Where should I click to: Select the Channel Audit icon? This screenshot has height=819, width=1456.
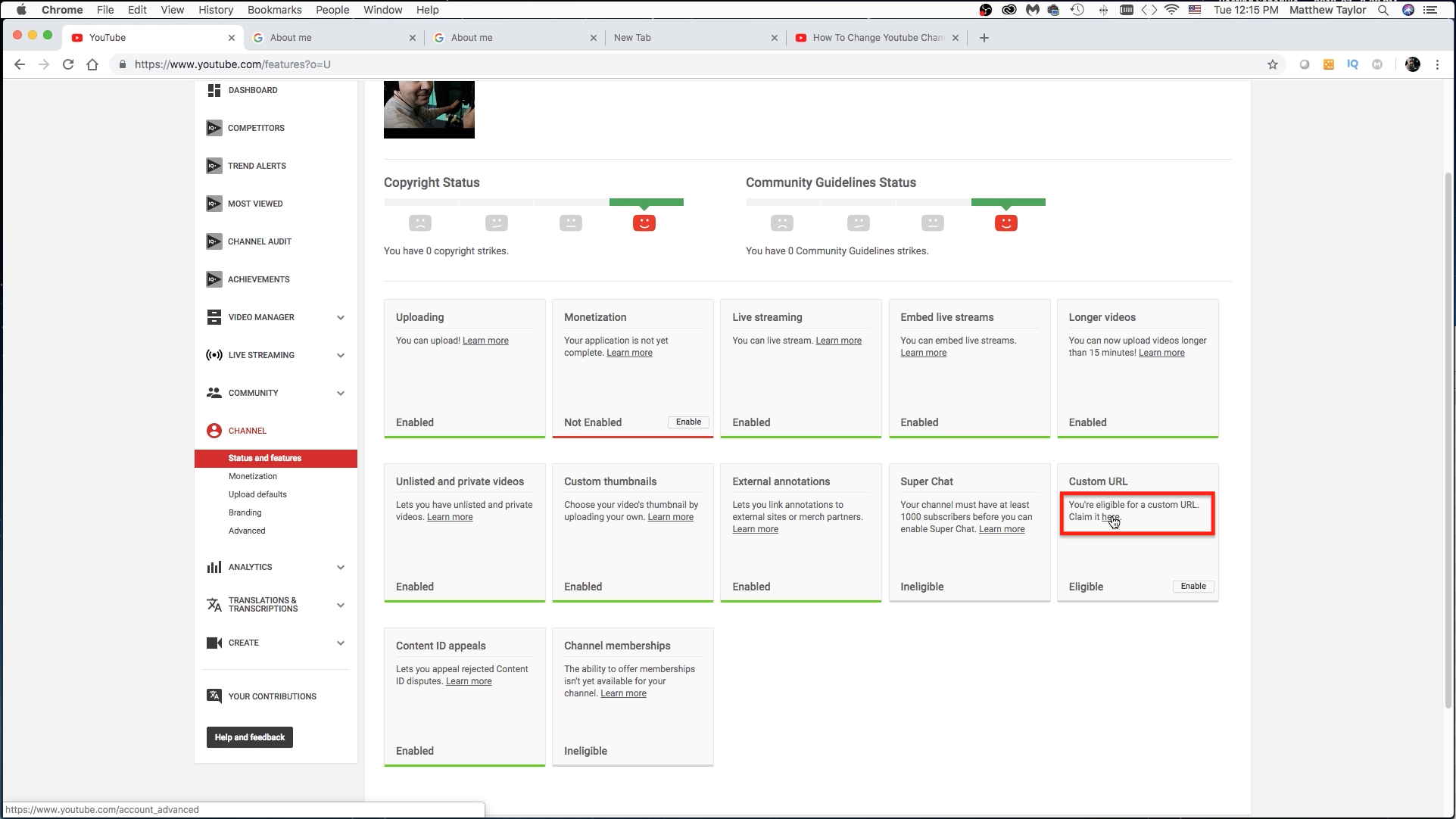click(213, 241)
